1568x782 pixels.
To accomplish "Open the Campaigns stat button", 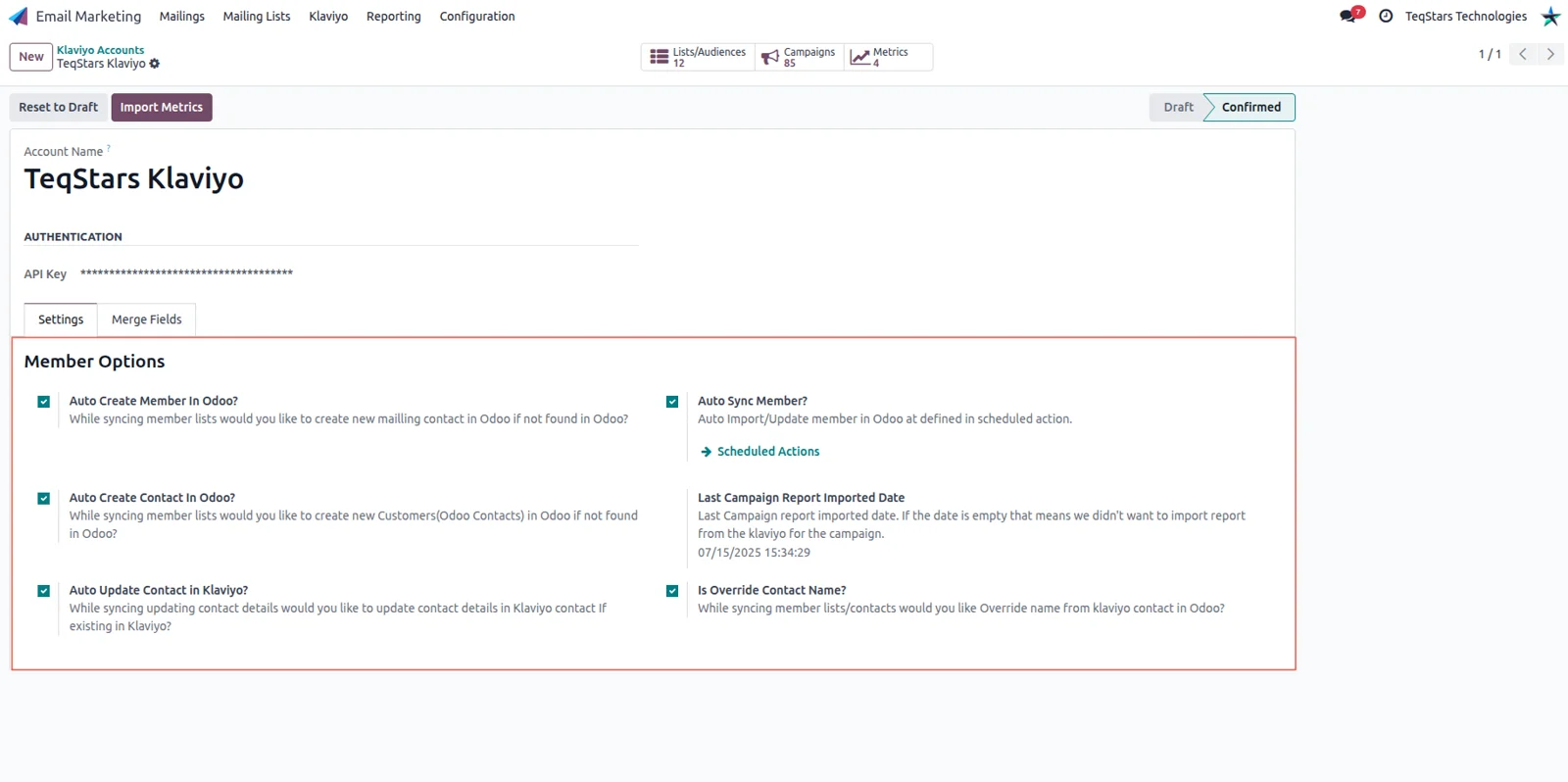I will (x=799, y=57).
